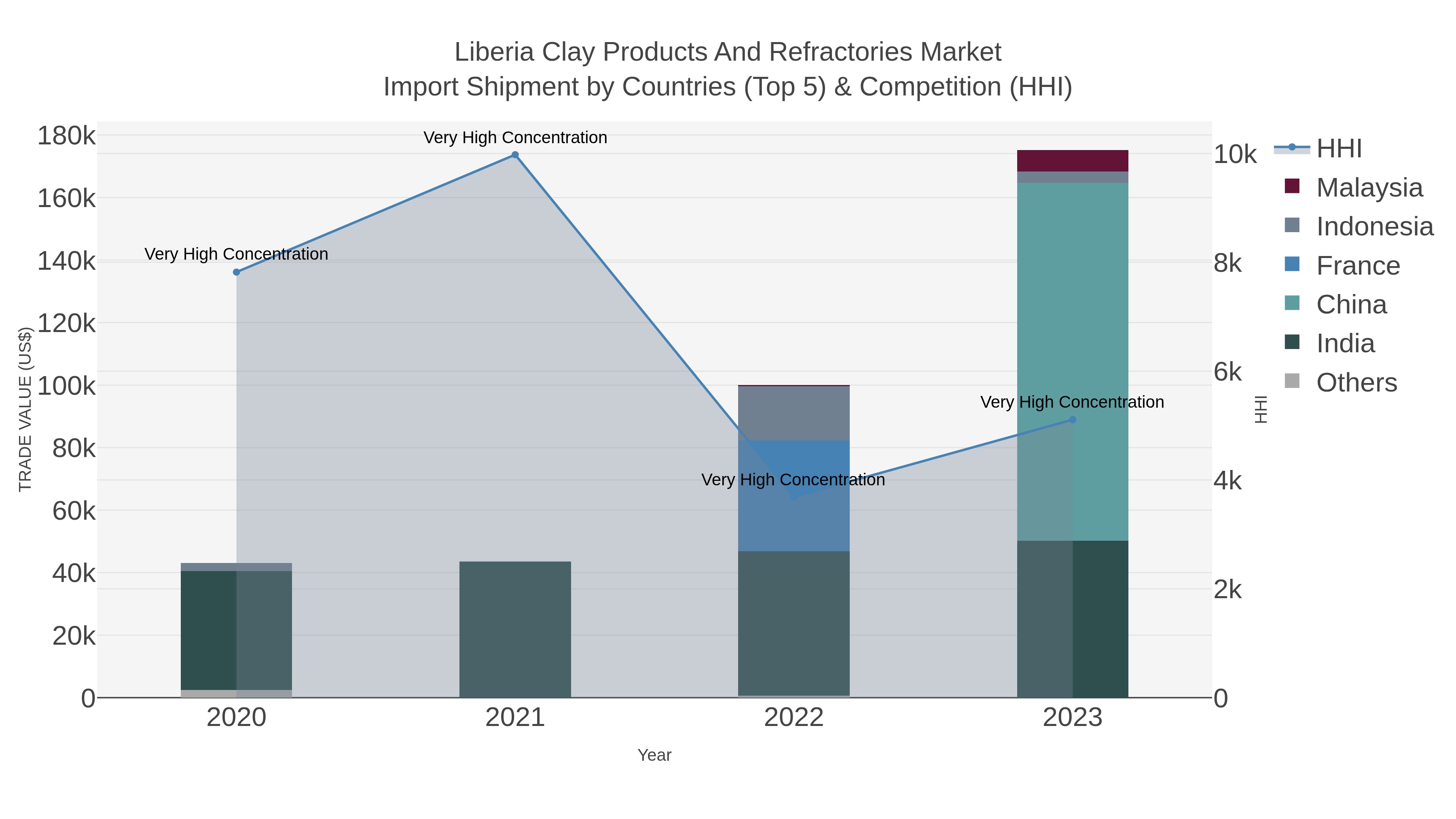1456x819 pixels.
Task: Click the 180k y-axis tick label
Action: (x=67, y=136)
